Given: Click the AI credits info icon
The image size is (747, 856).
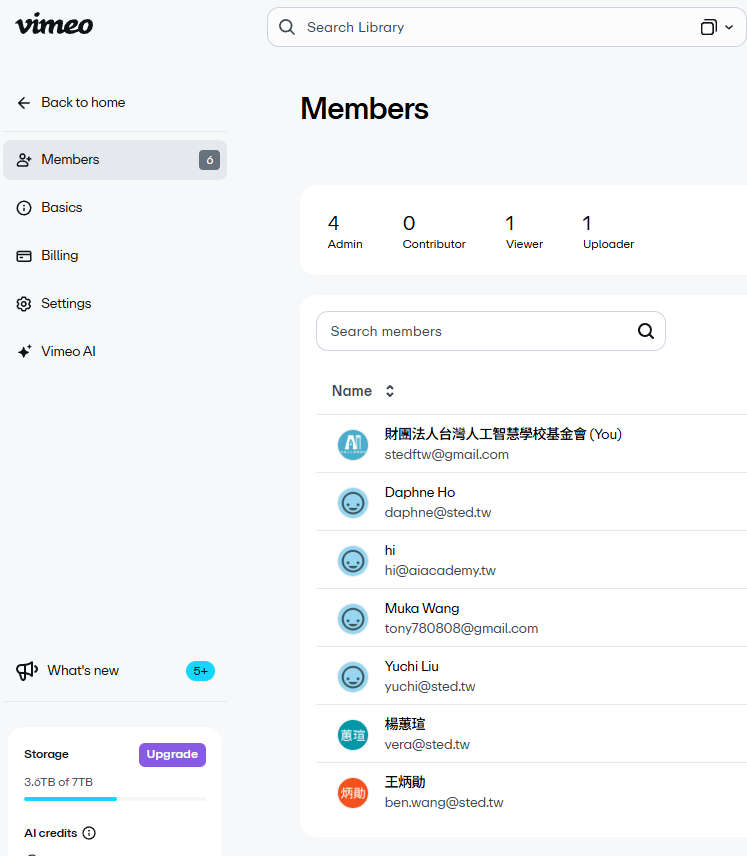Looking at the screenshot, I should pyautogui.click(x=89, y=833).
